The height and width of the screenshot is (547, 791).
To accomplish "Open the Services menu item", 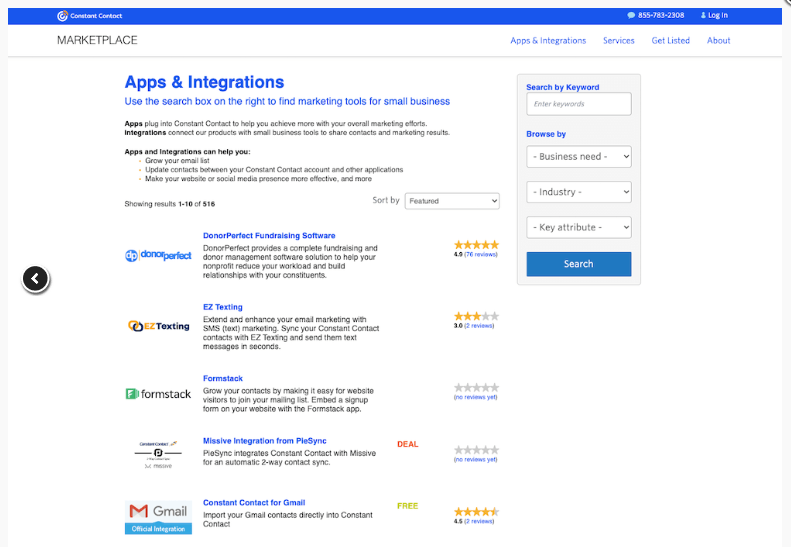I will 618,40.
